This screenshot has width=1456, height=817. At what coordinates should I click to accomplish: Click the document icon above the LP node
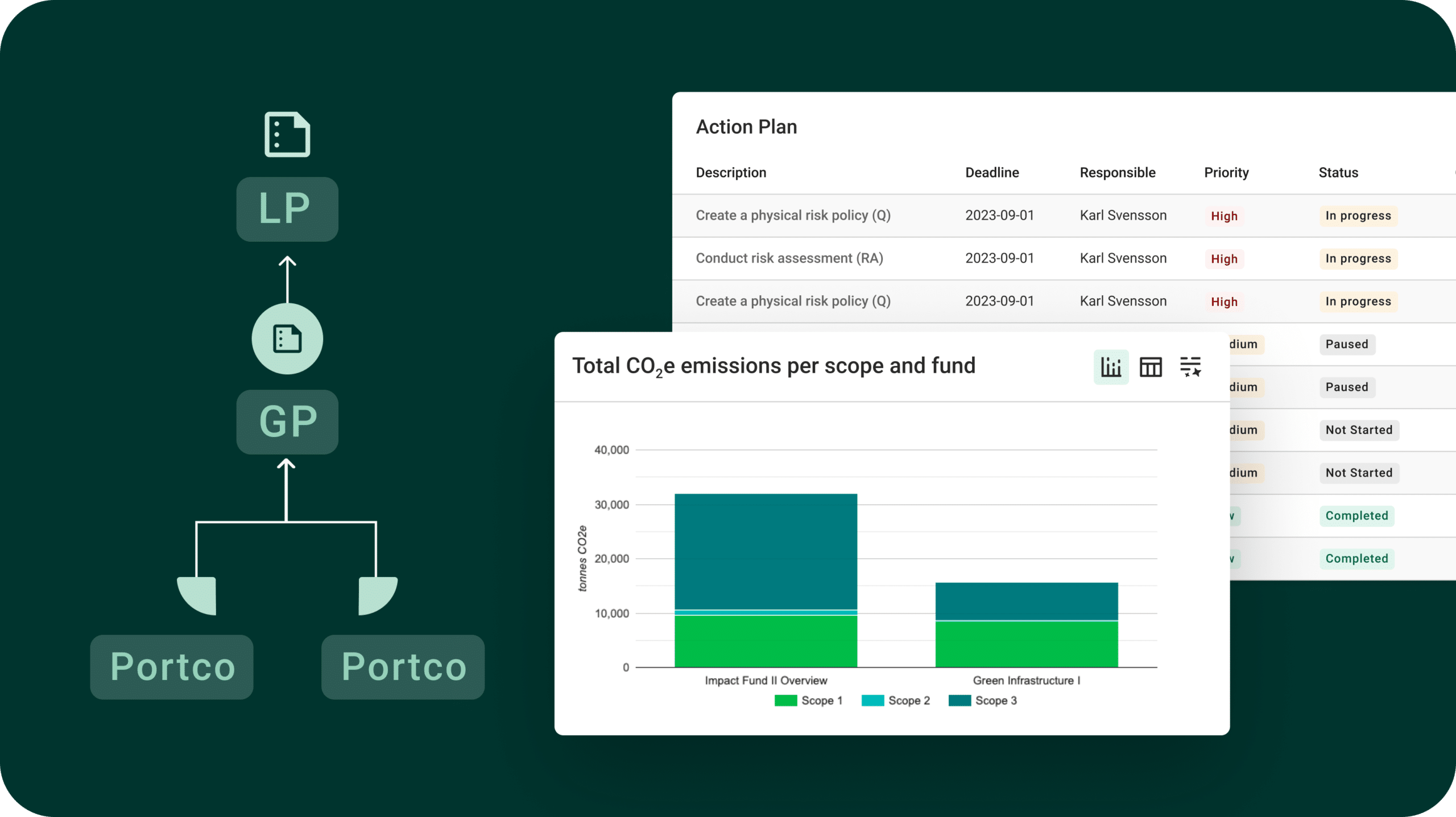287,135
